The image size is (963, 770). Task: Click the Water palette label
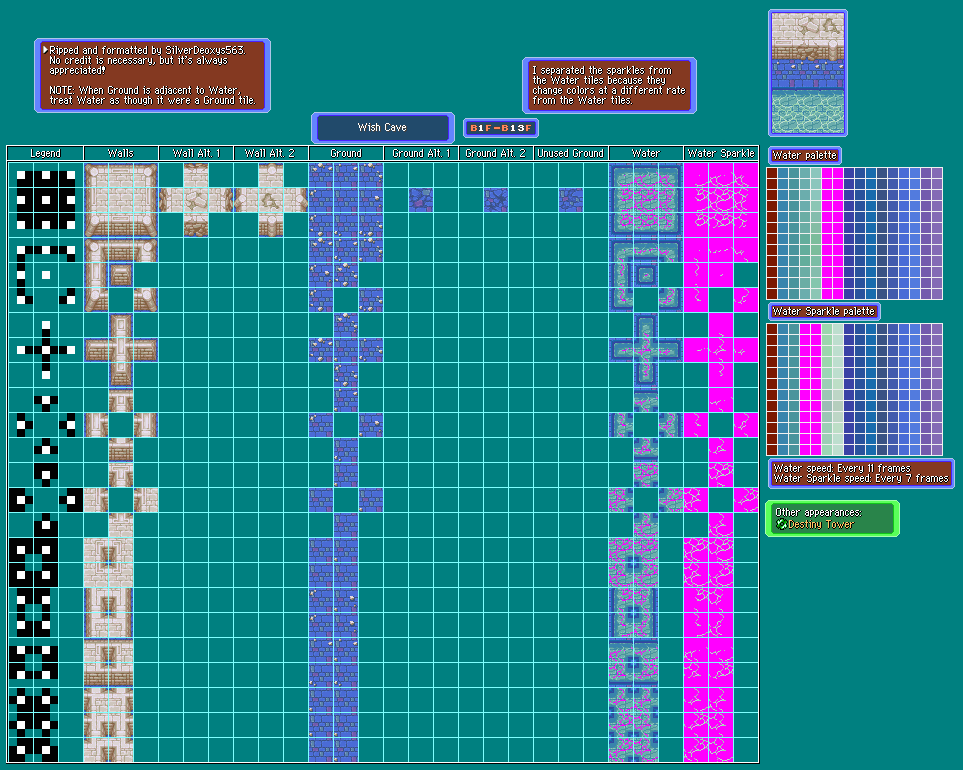805,155
